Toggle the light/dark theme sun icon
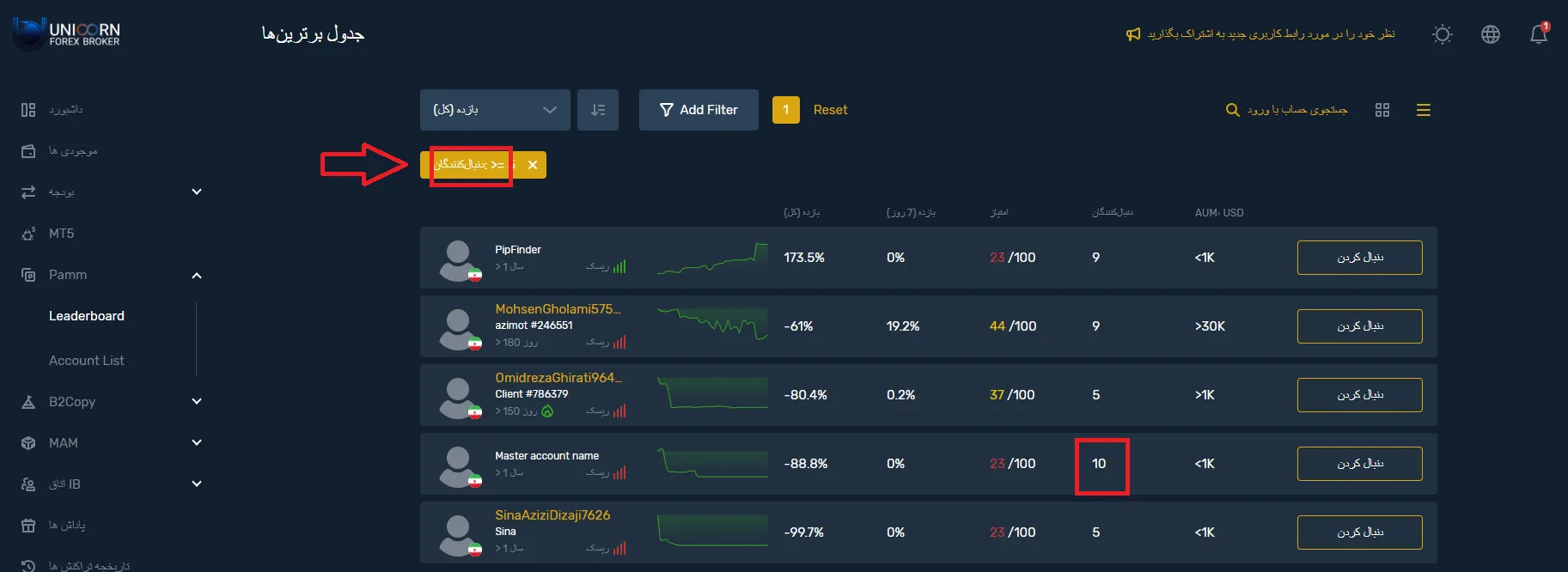Screen dimensions: 1568x572 1443,34
